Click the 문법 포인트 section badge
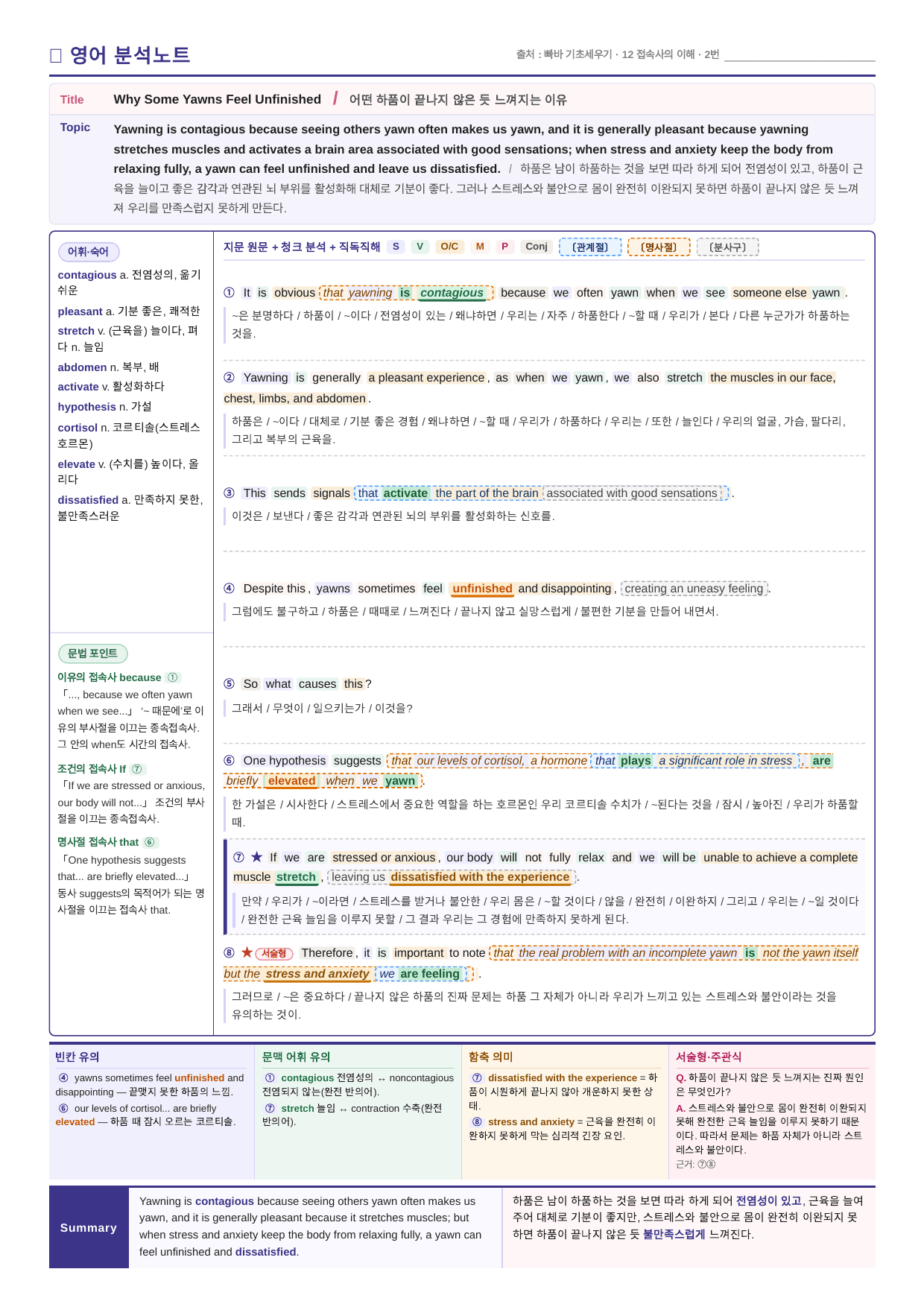 coord(93,653)
